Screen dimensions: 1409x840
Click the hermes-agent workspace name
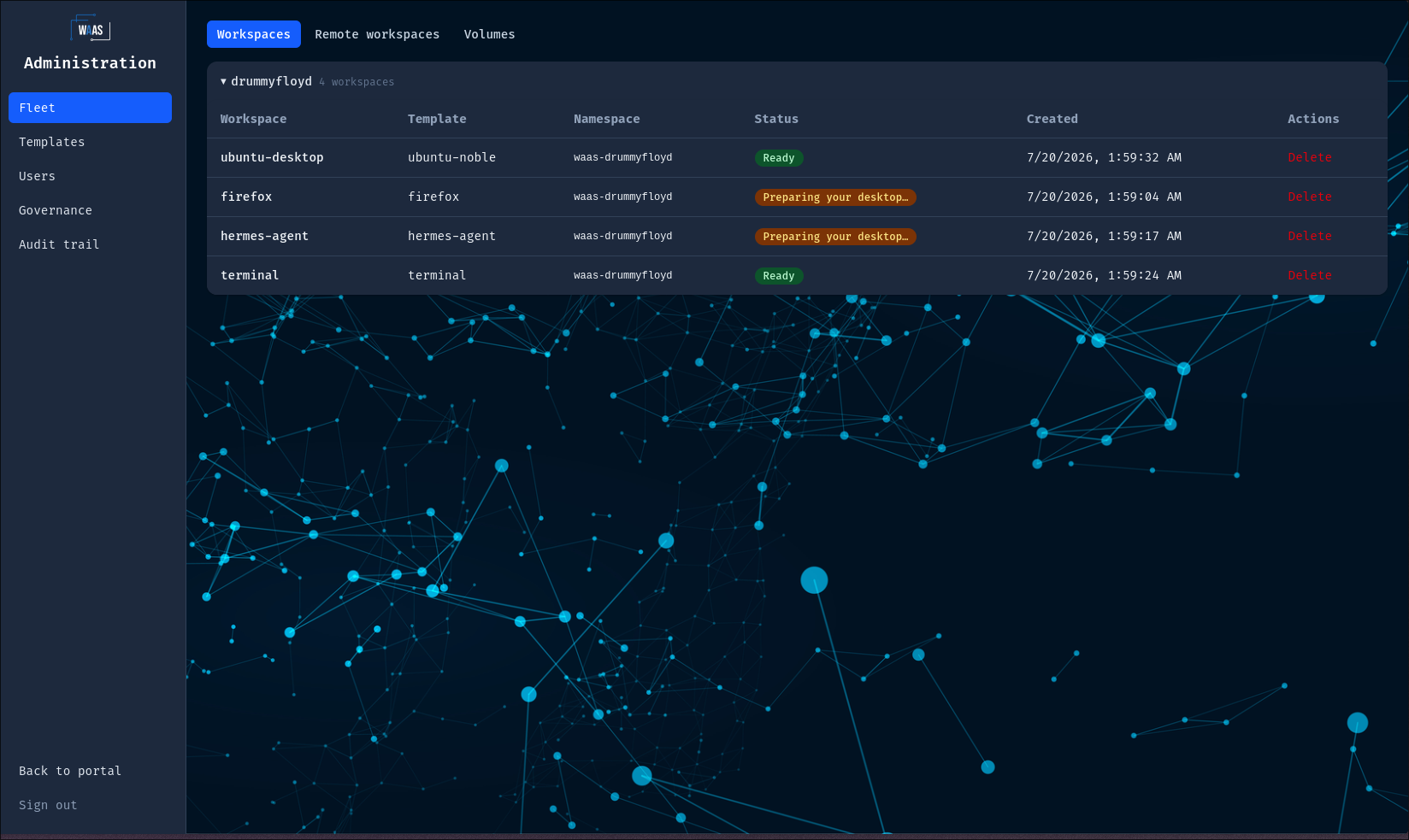pos(264,236)
